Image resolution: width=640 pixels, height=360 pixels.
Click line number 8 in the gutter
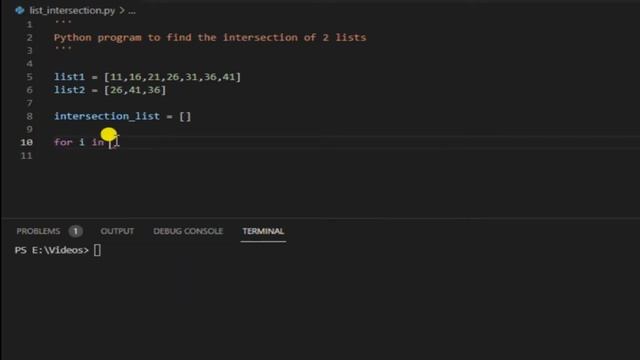(29, 116)
